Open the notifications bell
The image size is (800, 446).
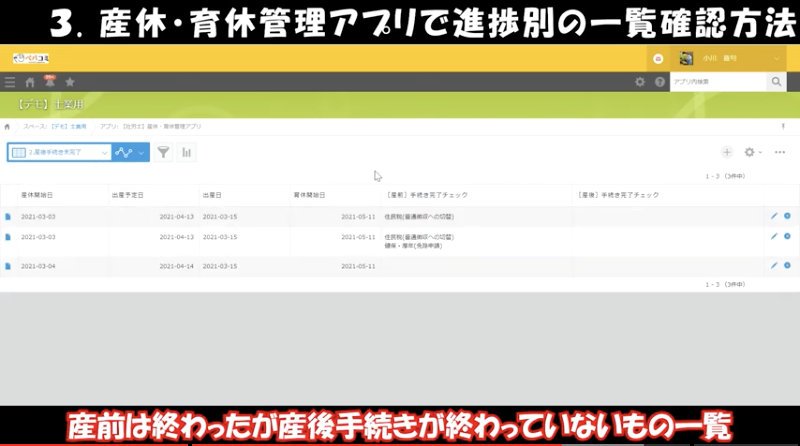[x=49, y=81]
